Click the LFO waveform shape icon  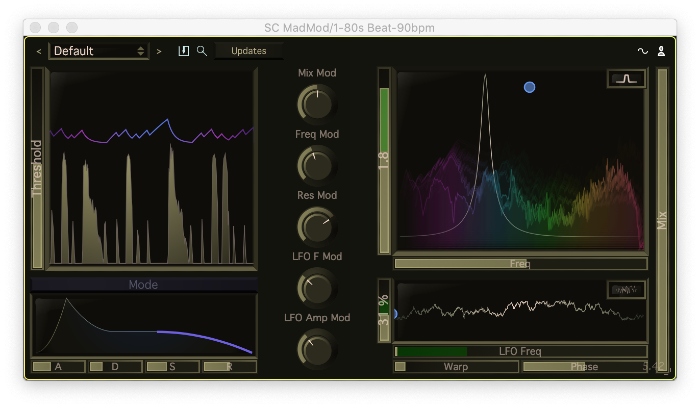pyautogui.click(x=626, y=290)
